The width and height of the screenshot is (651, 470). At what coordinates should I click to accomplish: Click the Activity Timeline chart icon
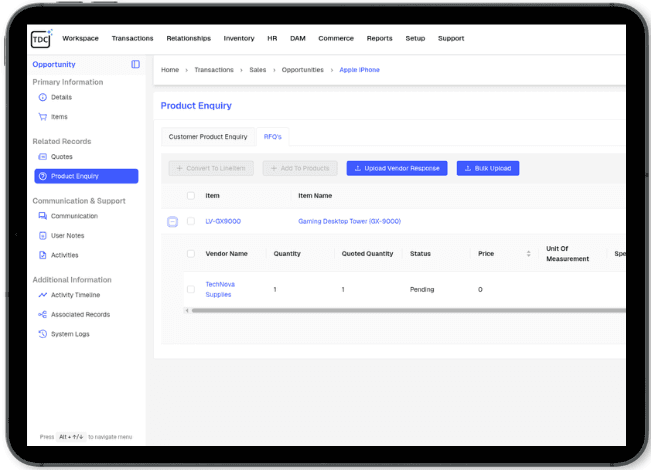click(42, 295)
